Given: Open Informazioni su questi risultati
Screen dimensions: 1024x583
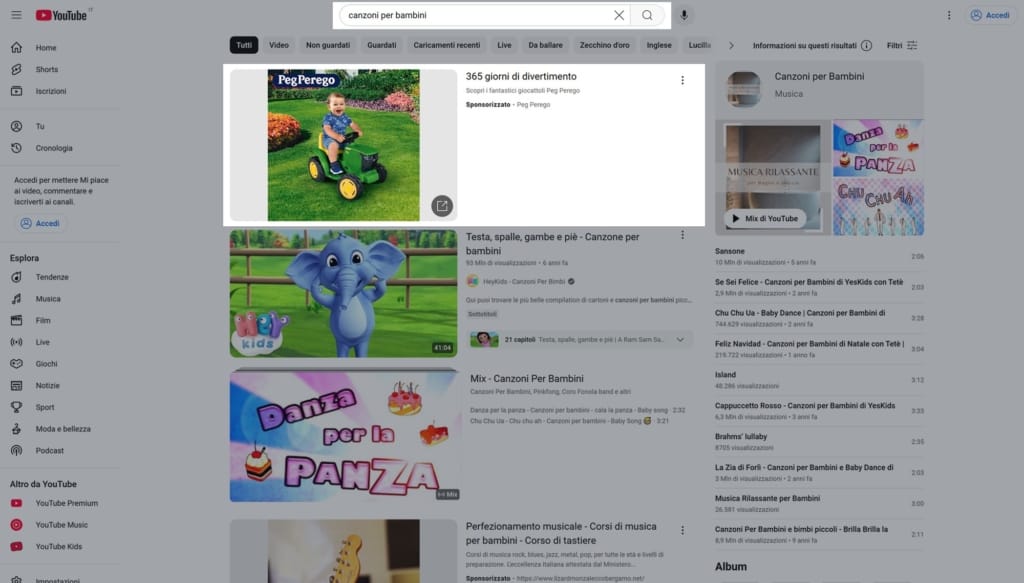Looking at the screenshot, I should (812, 45).
